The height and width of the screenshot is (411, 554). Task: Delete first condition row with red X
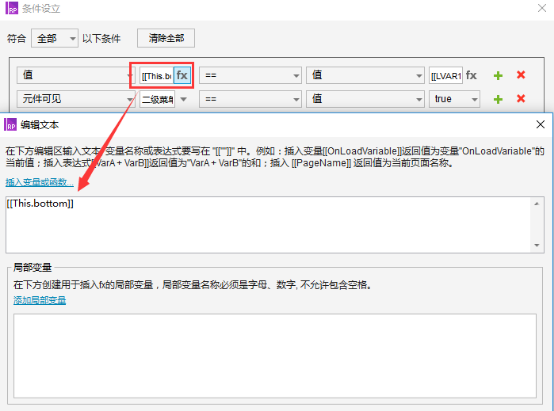point(521,75)
